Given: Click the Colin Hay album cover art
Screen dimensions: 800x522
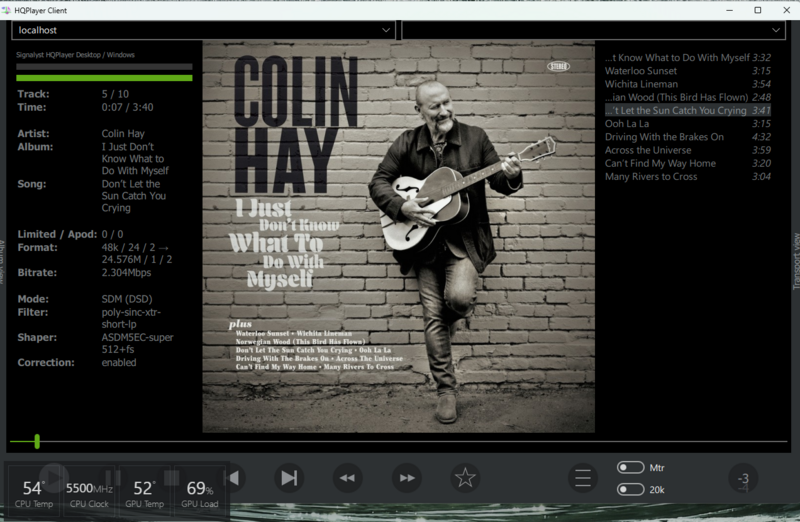Looking at the screenshot, I should click(x=398, y=236).
